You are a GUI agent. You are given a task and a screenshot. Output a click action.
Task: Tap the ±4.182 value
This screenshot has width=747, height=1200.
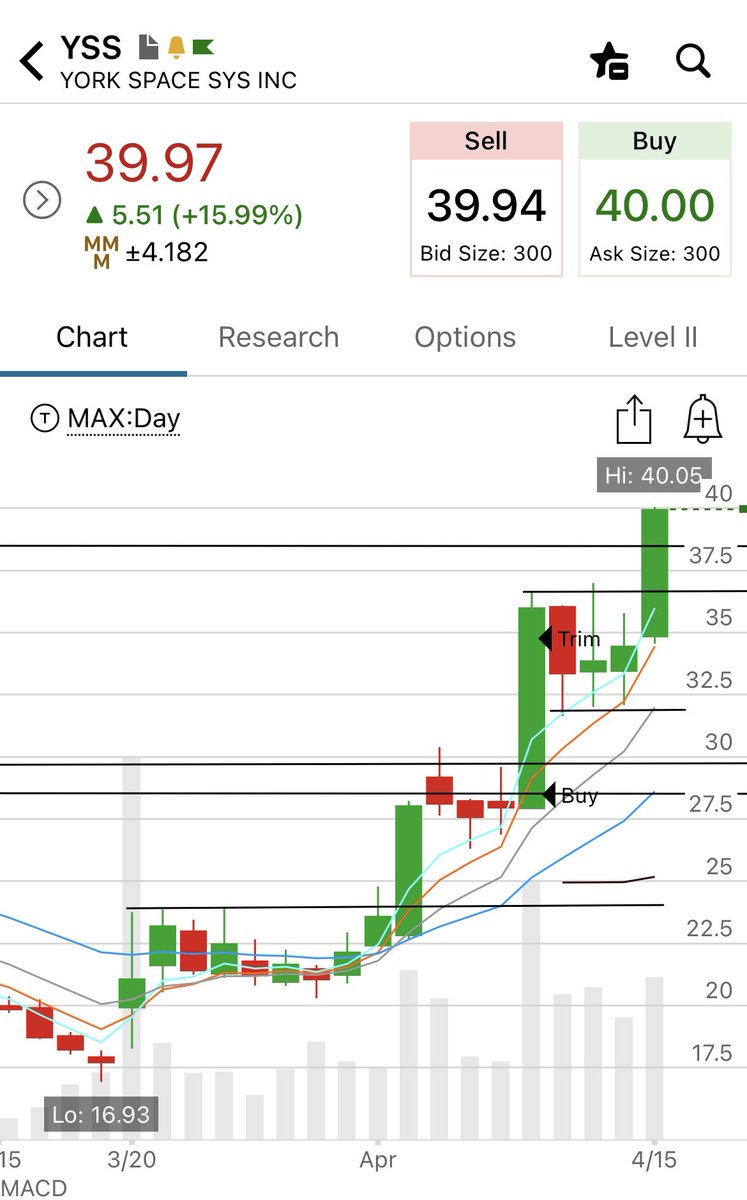tap(167, 252)
